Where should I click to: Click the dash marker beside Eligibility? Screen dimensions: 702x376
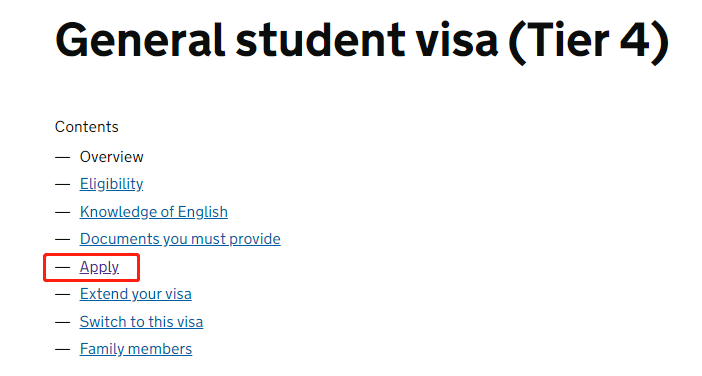(x=63, y=184)
